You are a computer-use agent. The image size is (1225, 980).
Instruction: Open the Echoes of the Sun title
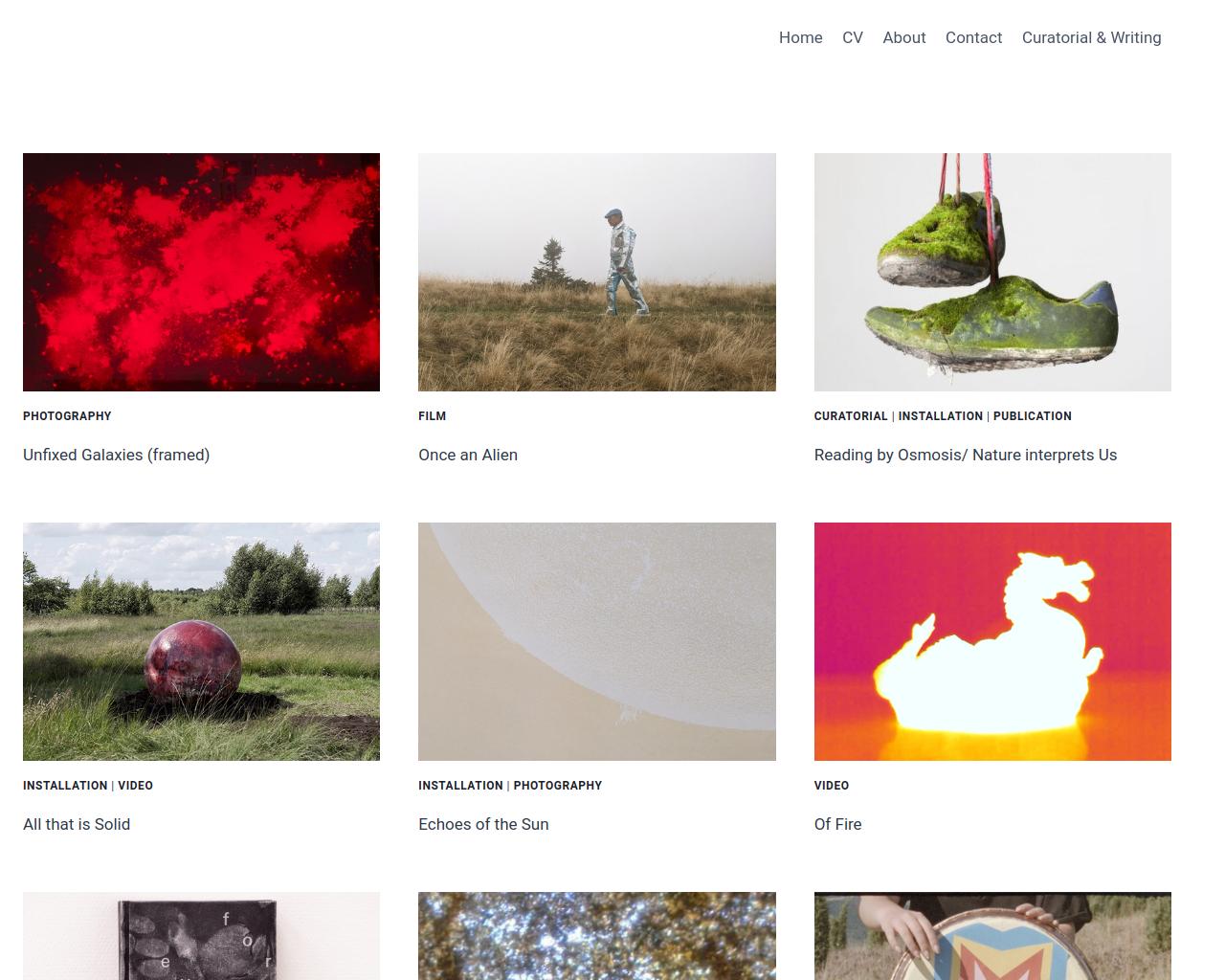(483, 824)
